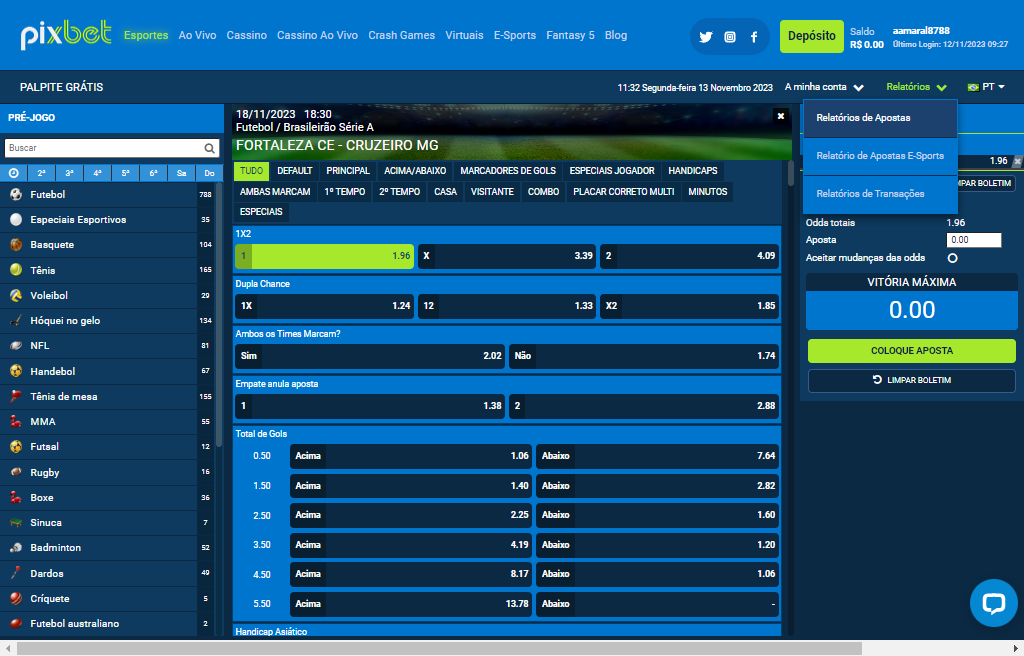Click COLOQUE APOSTA button

pyautogui.click(x=912, y=351)
